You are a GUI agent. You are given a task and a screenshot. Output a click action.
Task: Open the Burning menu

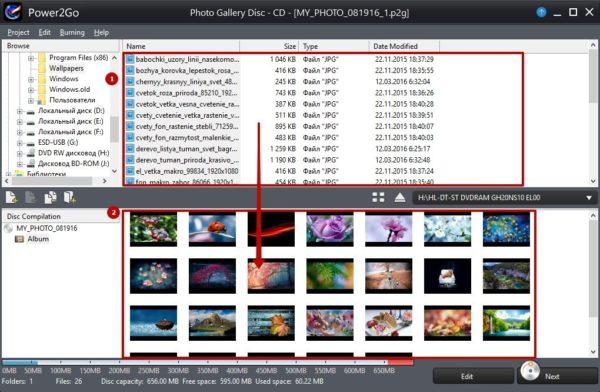pyautogui.click(x=72, y=33)
